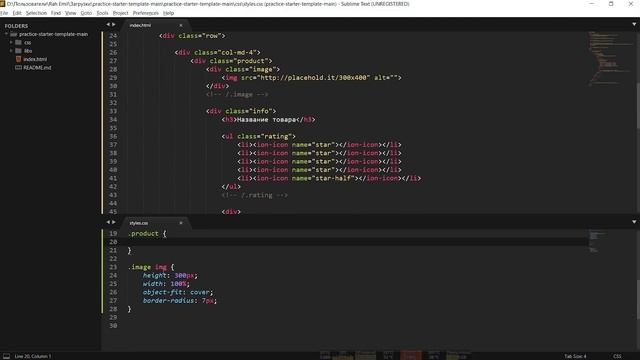Click the div class="info" line
Screen dimensions: 640x360
point(241,111)
